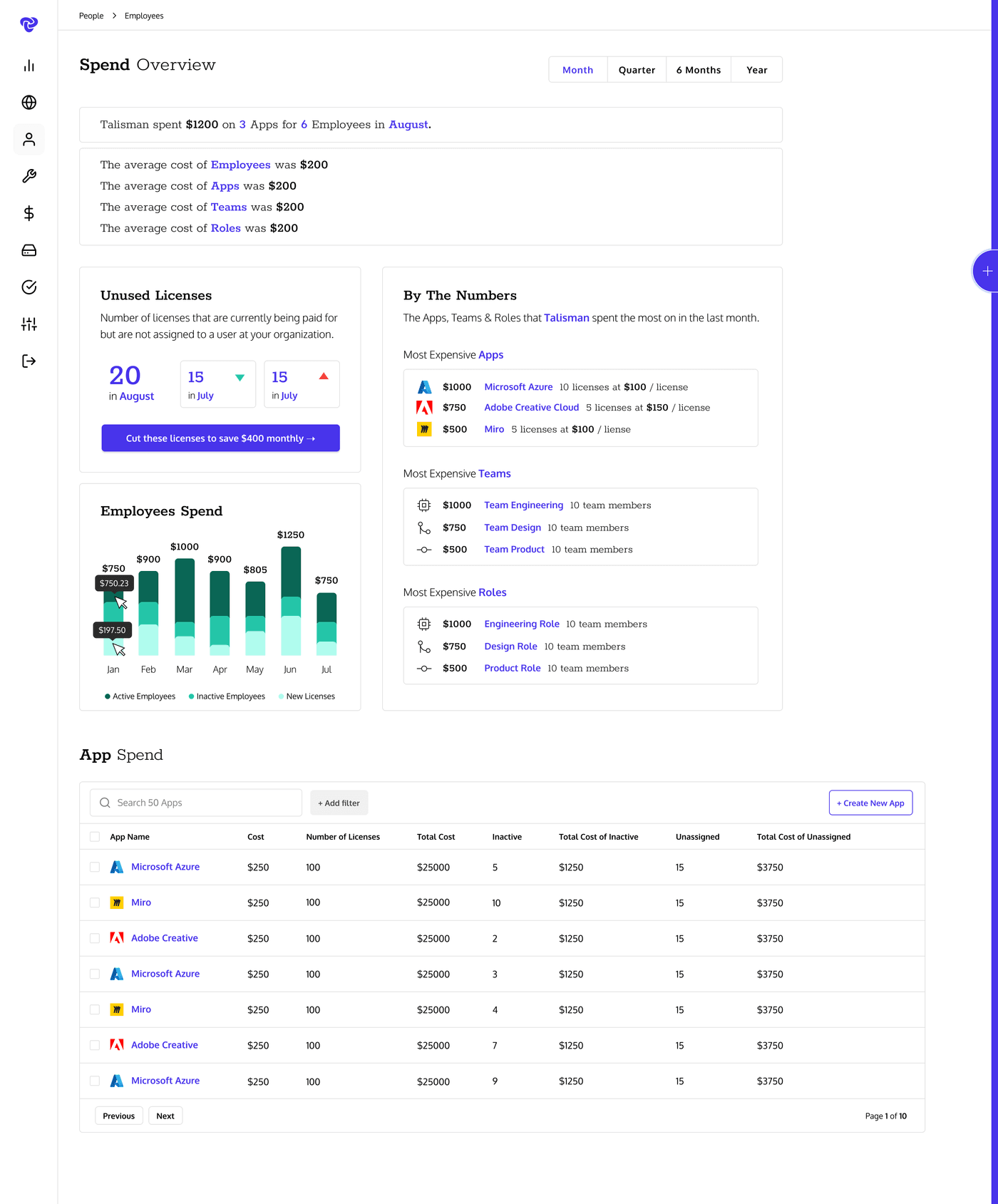Click Cut these licenses to save $400 monthly
Image resolution: width=998 pixels, height=1204 pixels.
point(220,438)
